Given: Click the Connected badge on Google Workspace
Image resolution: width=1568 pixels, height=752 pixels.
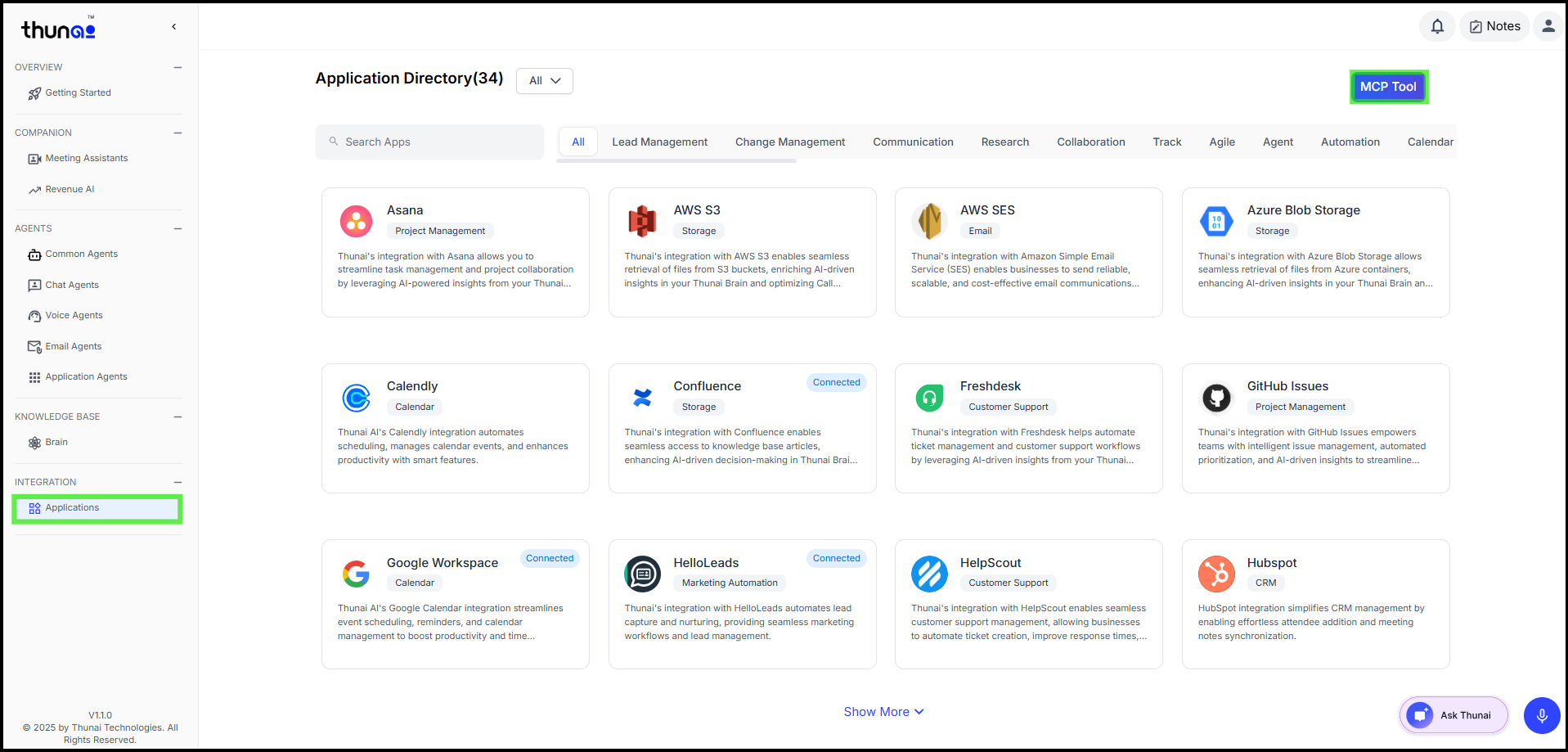Looking at the screenshot, I should click(x=550, y=559).
